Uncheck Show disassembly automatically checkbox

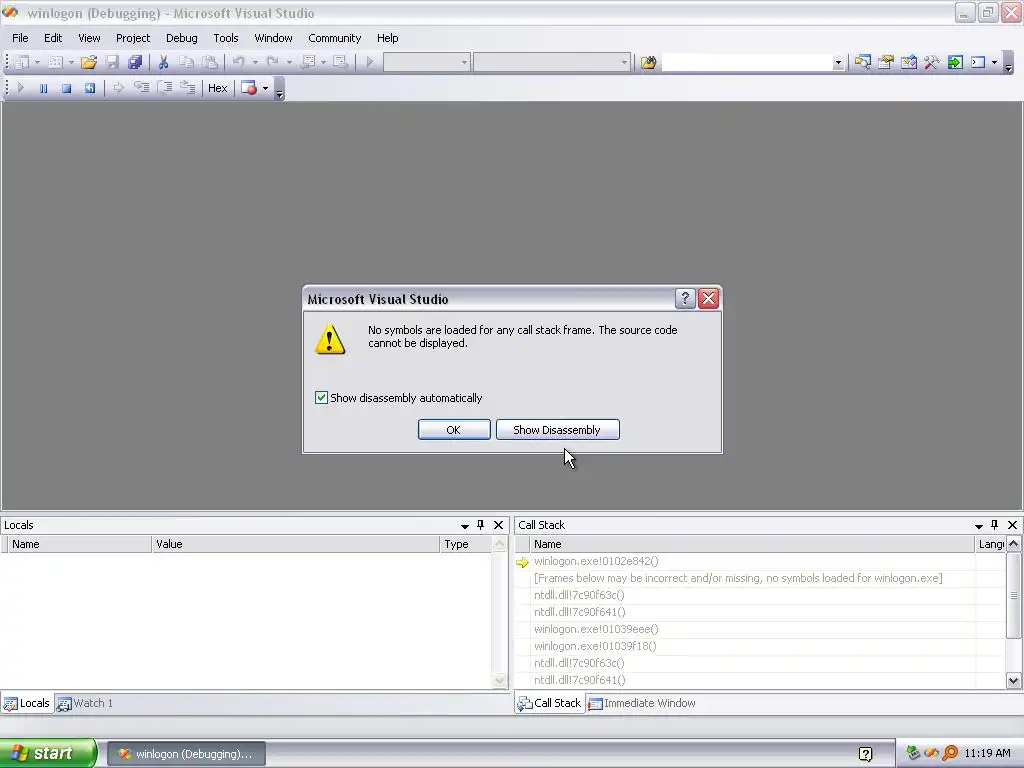(x=321, y=398)
